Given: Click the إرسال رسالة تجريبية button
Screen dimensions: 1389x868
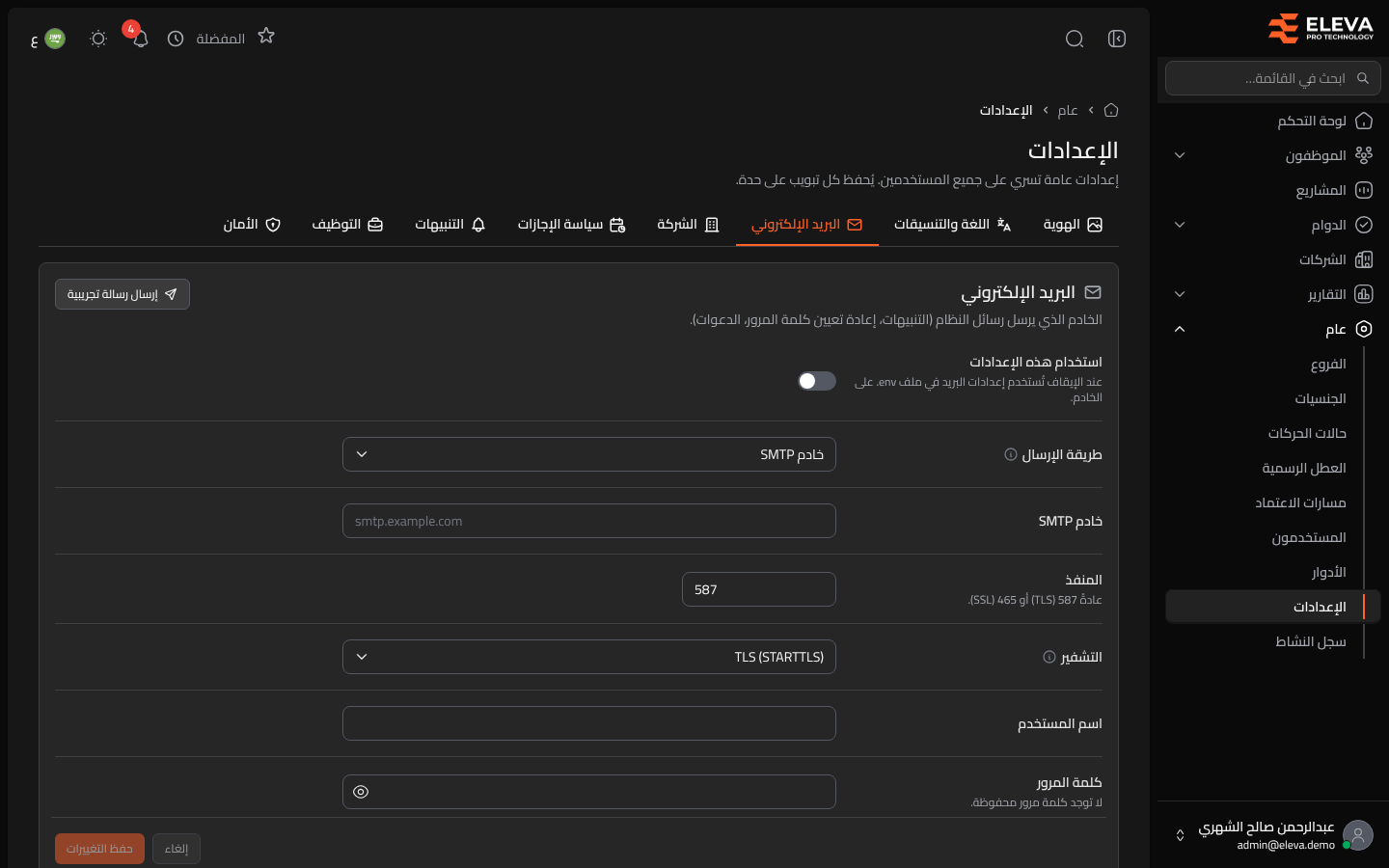Looking at the screenshot, I should pyautogui.click(x=123, y=294).
